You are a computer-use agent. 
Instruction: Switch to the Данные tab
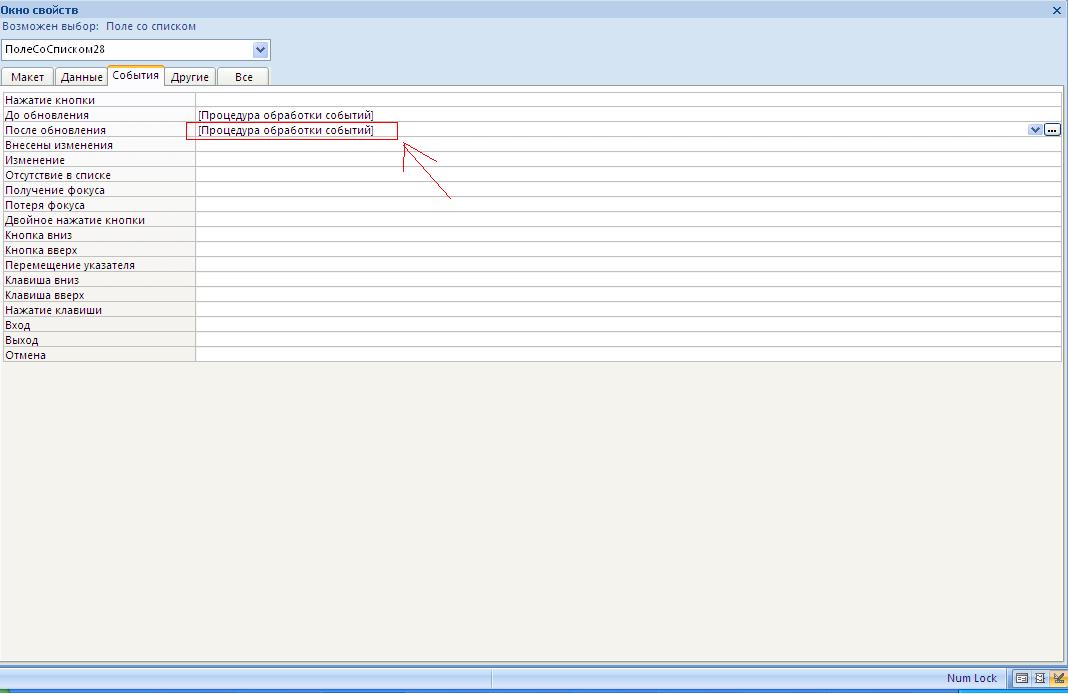[x=81, y=77]
